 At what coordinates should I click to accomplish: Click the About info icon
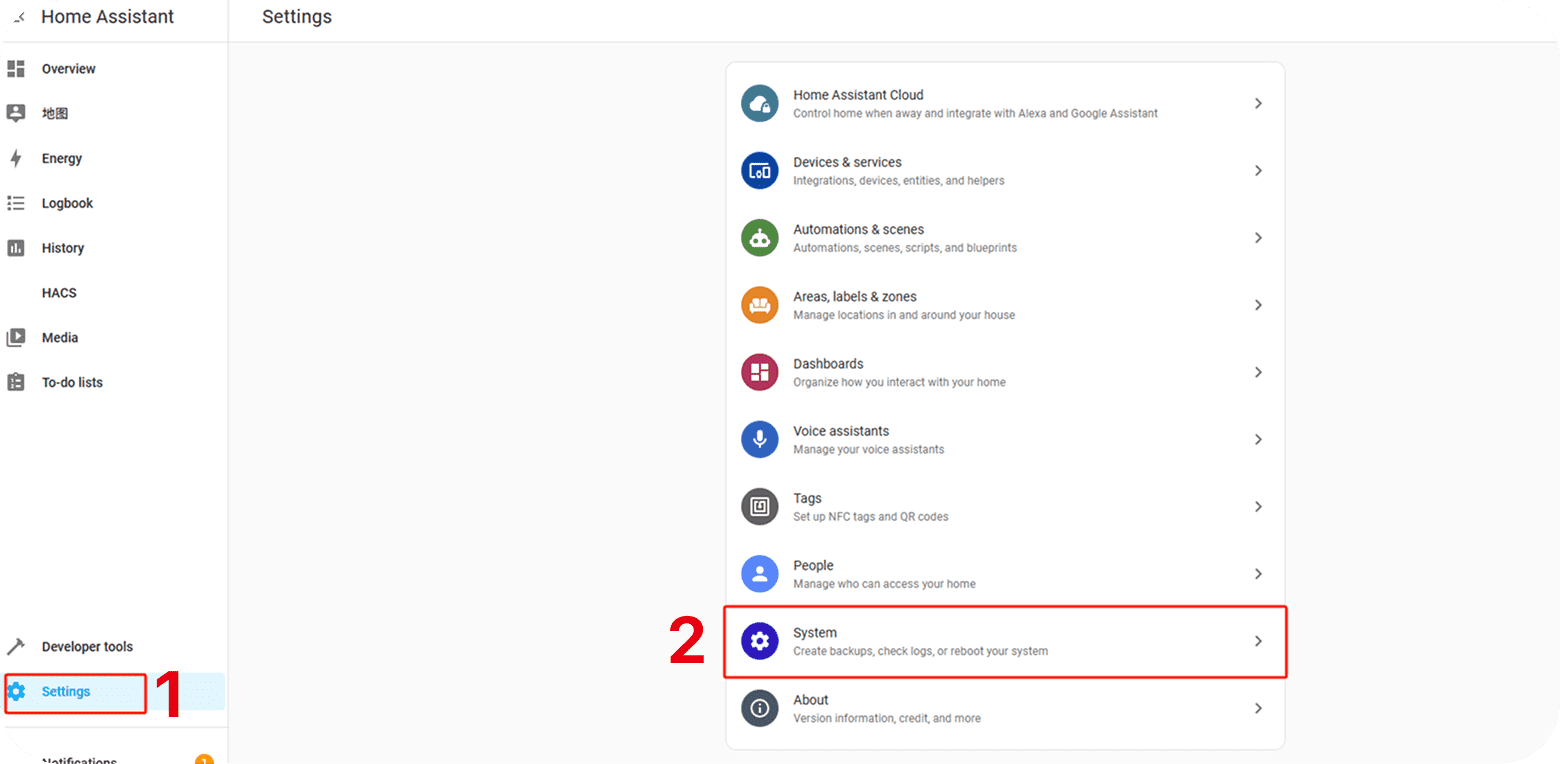pos(759,708)
